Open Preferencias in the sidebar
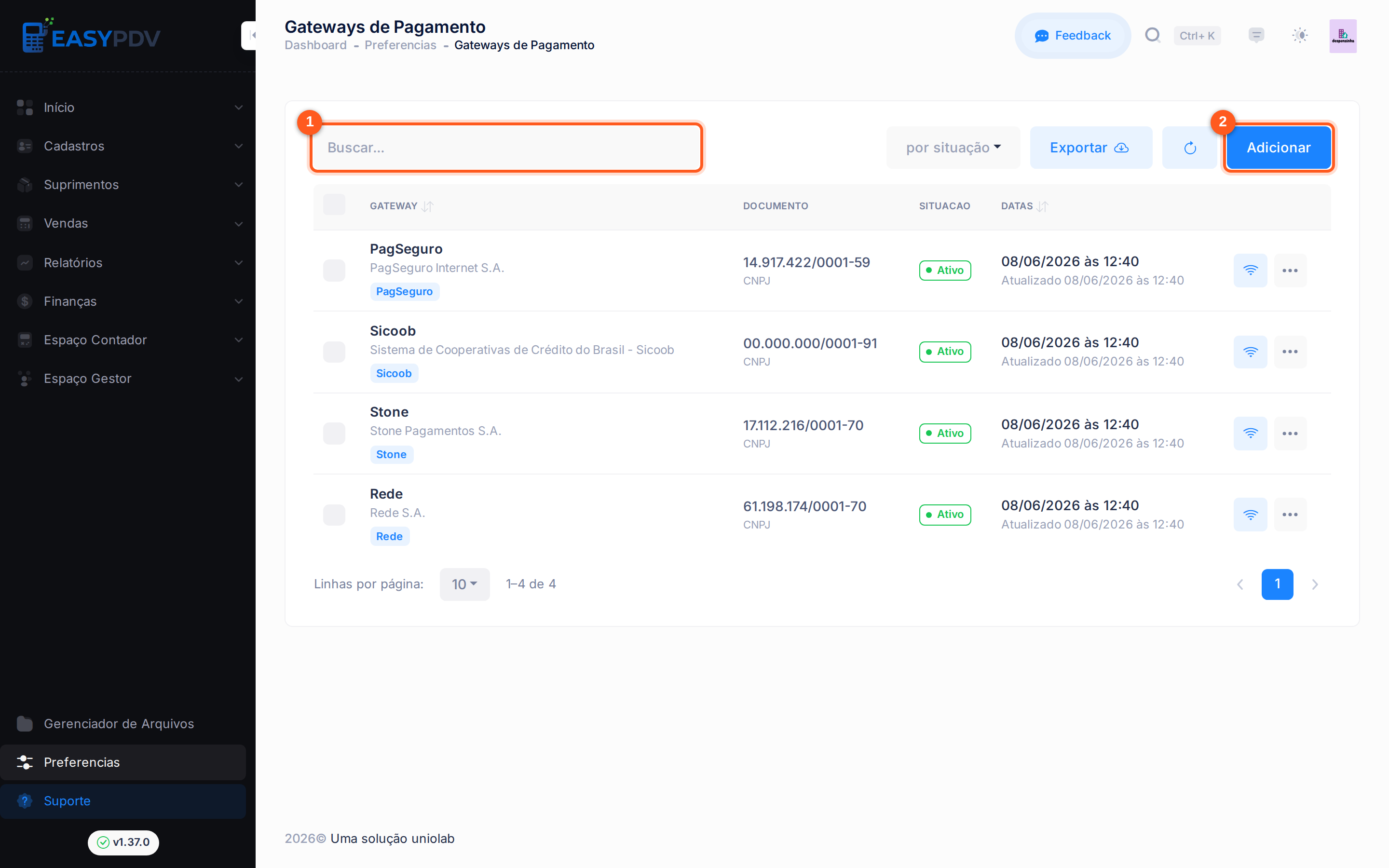The width and height of the screenshot is (1389, 868). pos(123,762)
